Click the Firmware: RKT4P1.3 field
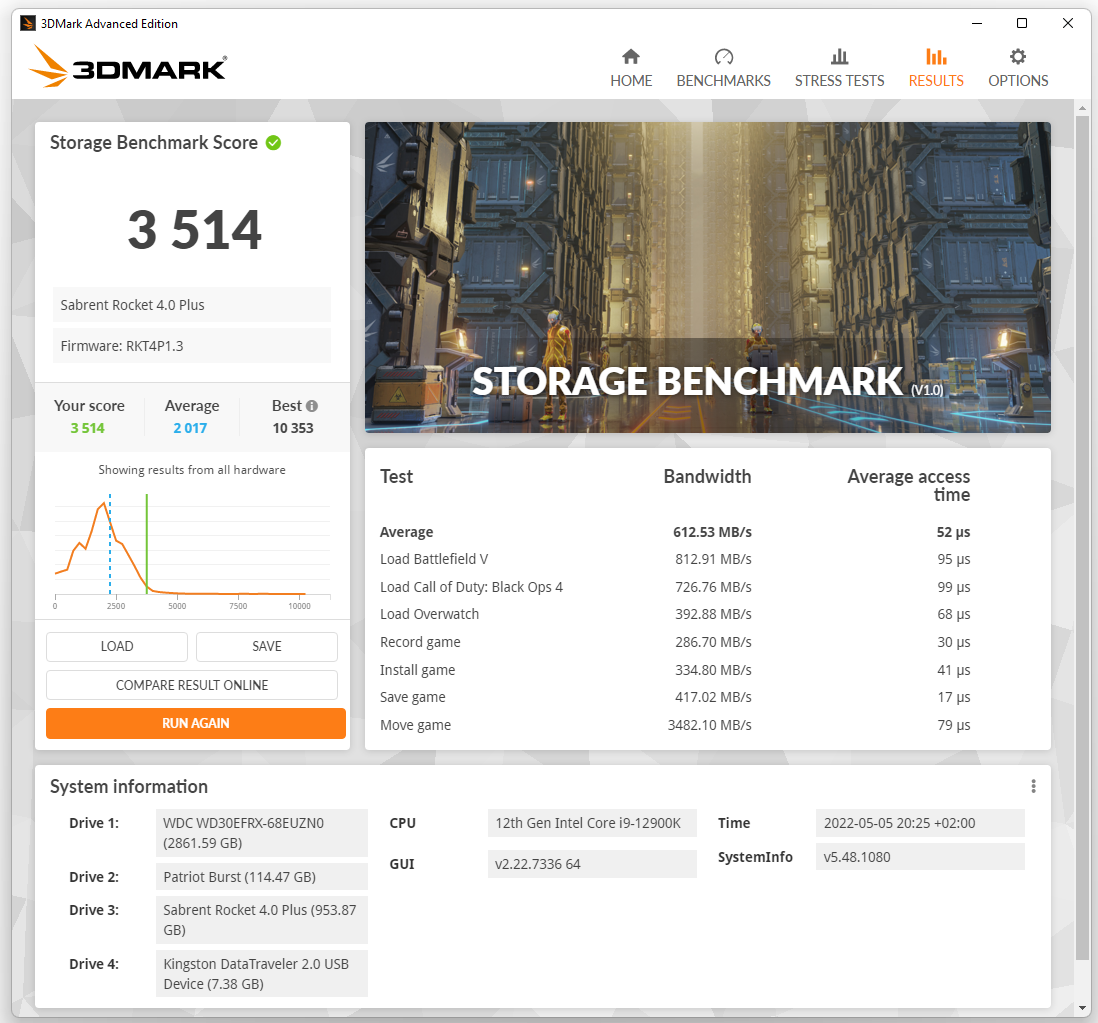Image resolution: width=1098 pixels, height=1023 pixels. 192,346
